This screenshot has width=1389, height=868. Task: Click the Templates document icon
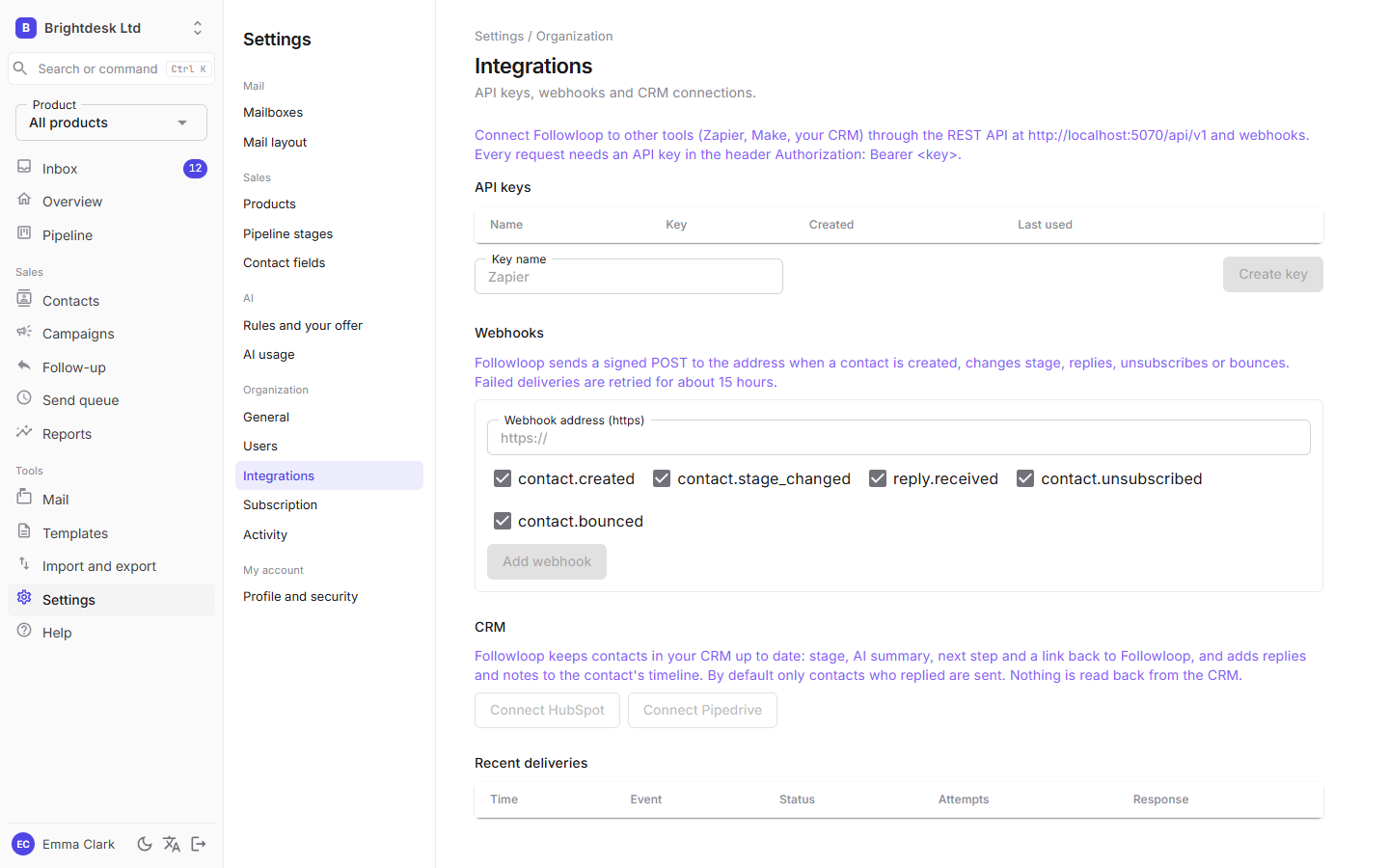[x=24, y=531]
